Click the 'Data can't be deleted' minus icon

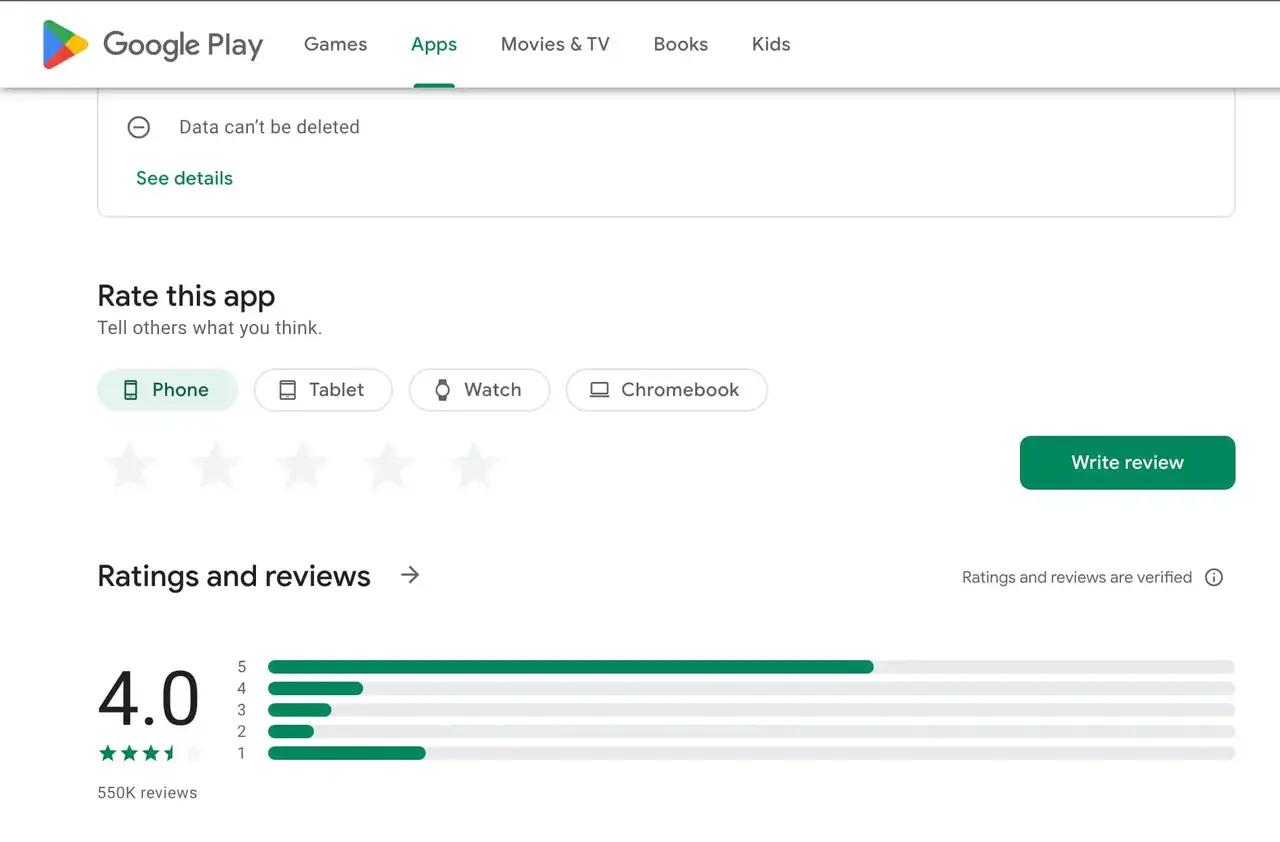pyautogui.click(x=138, y=127)
